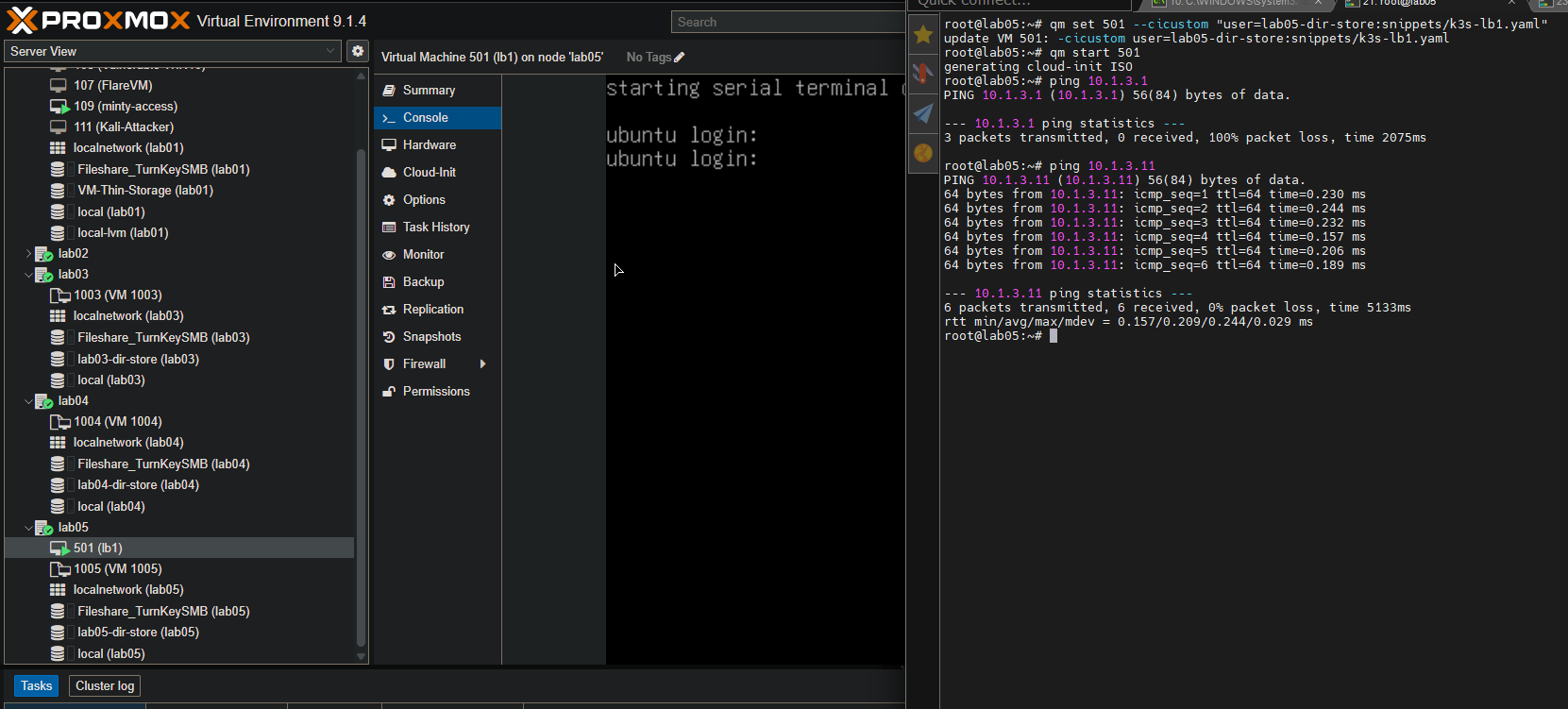
Task: Switch to the Cluster log tab
Action: 105,685
